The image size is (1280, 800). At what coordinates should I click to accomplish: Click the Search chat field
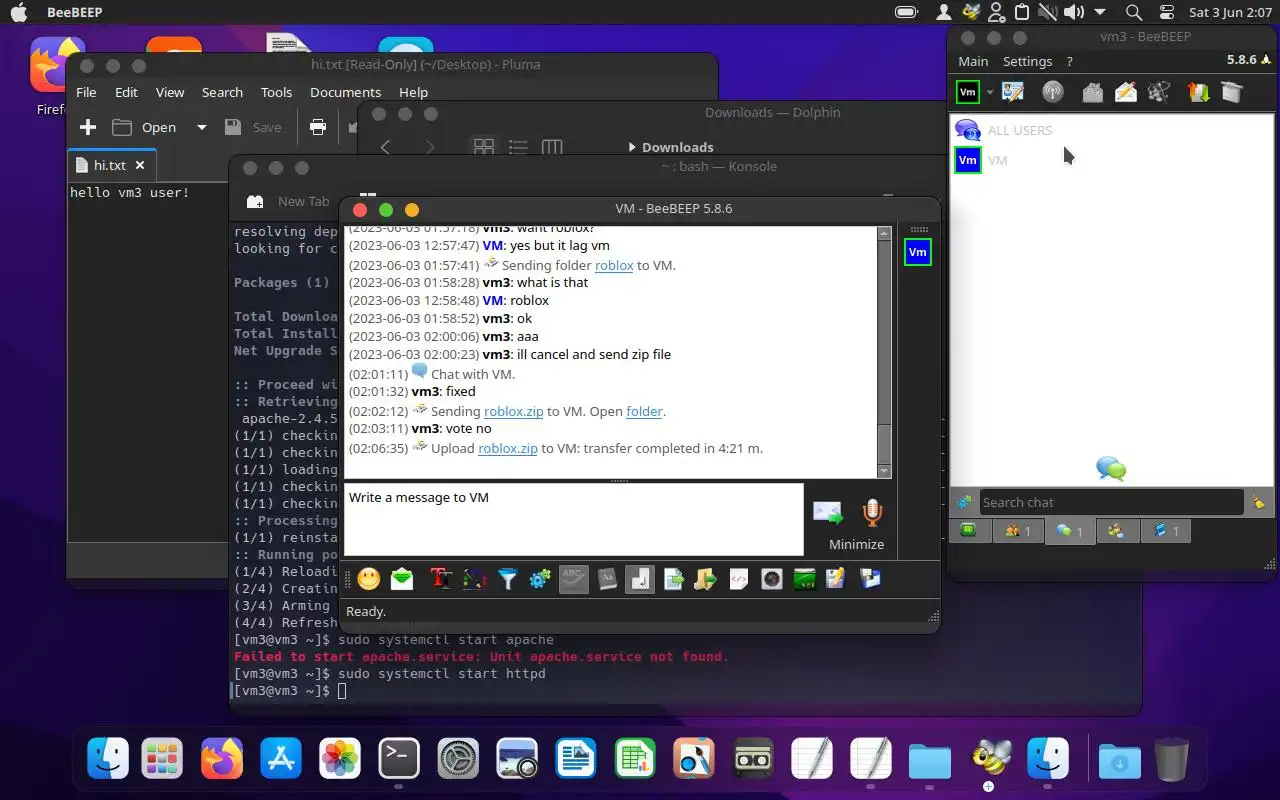1109,502
